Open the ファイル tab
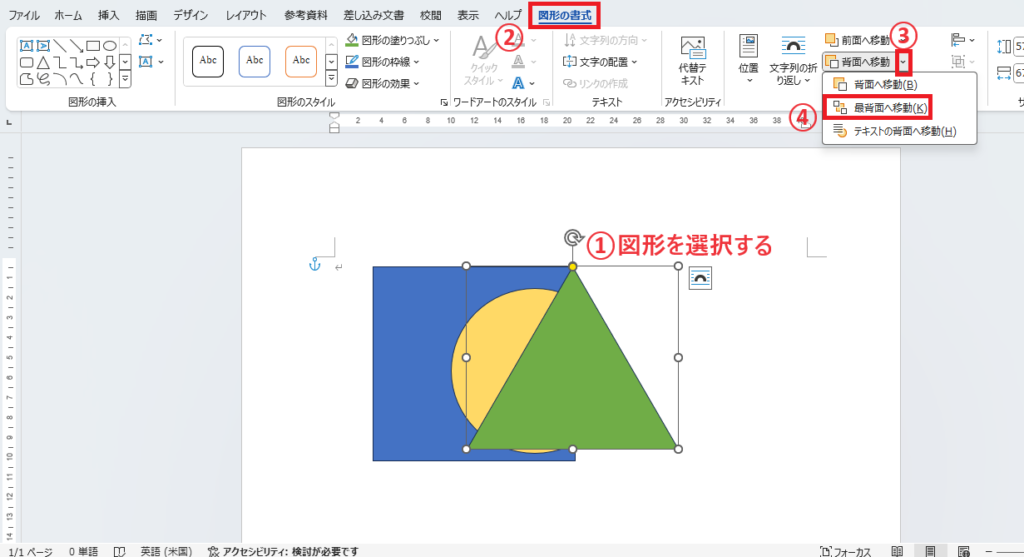This screenshot has height=557, width=1024. tap(24, 15)
